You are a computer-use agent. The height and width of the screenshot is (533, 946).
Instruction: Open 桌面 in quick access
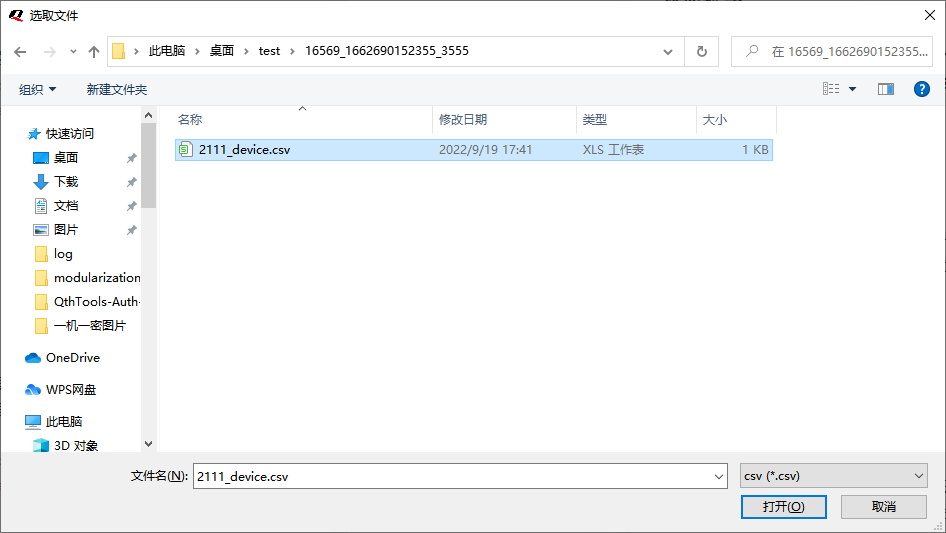(56, 158)
